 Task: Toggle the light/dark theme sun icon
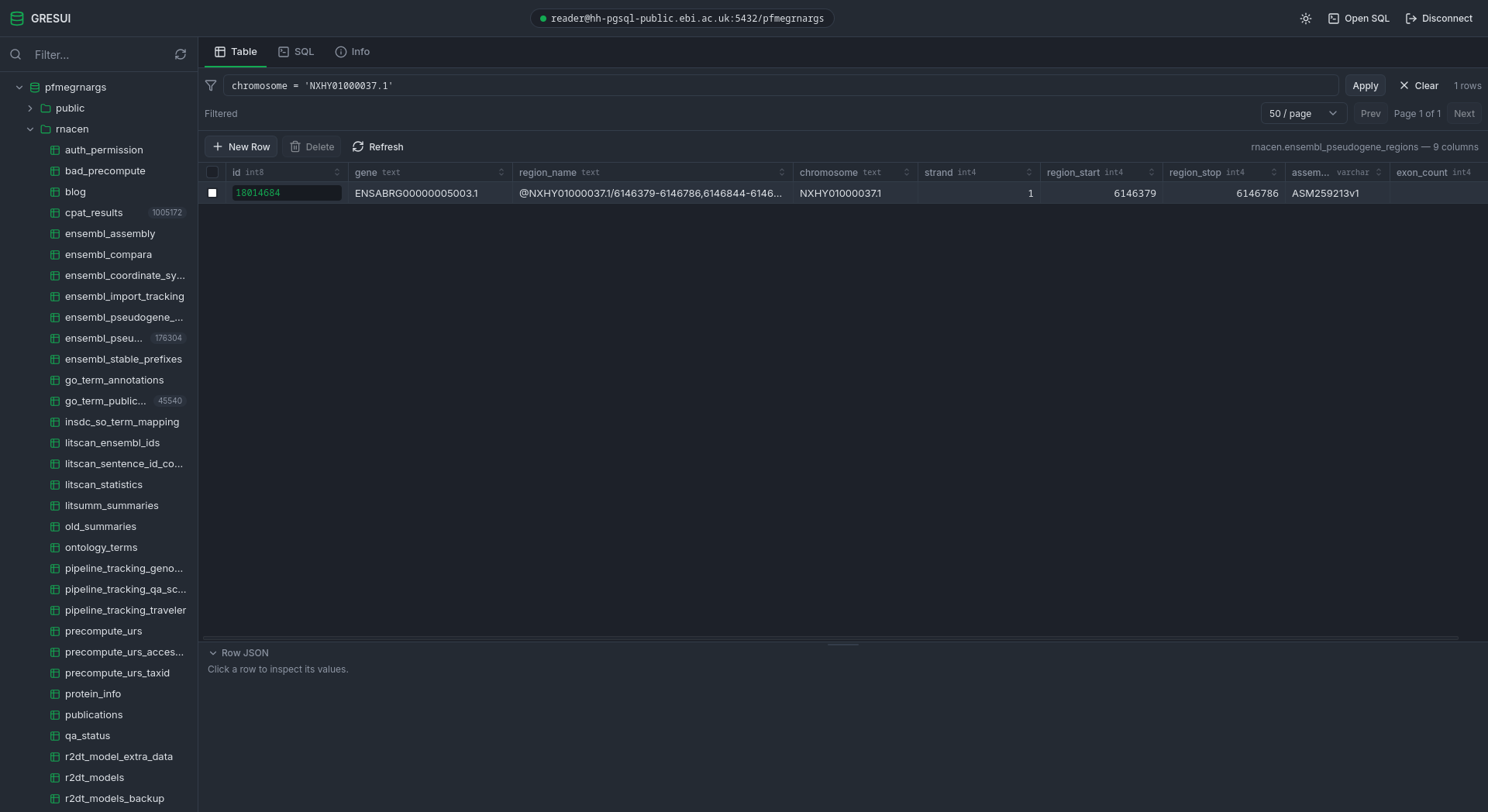pyautogui.click(x=1306, y=19)
